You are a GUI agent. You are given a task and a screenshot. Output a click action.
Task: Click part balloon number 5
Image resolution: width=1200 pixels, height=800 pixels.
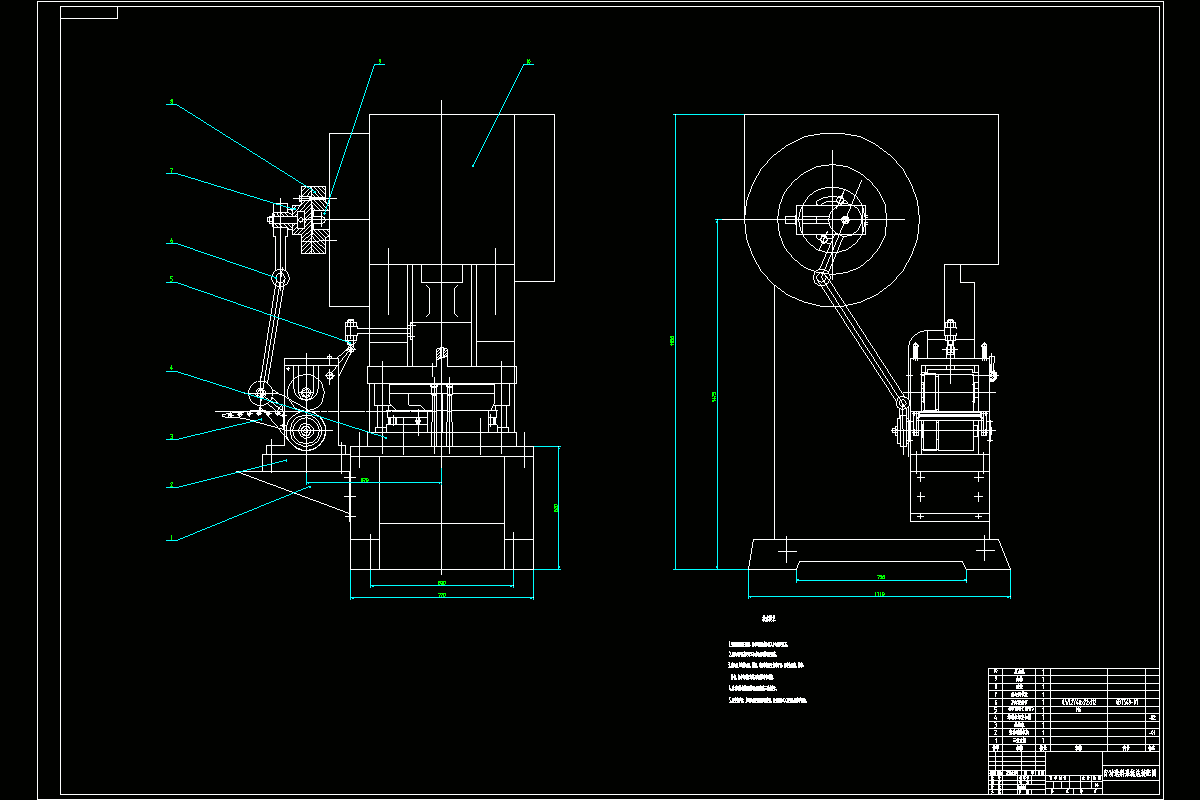[171, 280]
